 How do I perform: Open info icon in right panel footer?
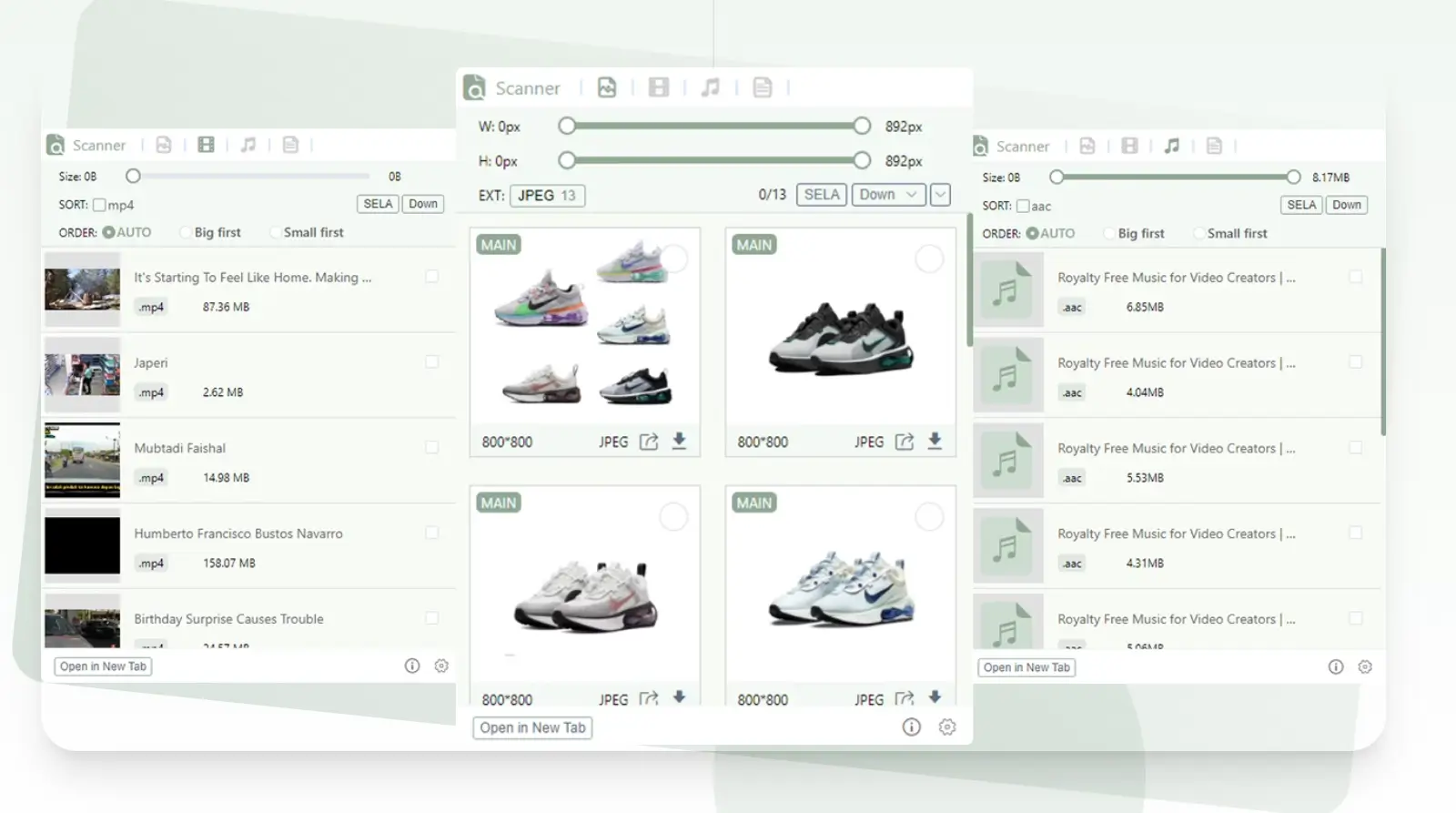(1336, 666)
